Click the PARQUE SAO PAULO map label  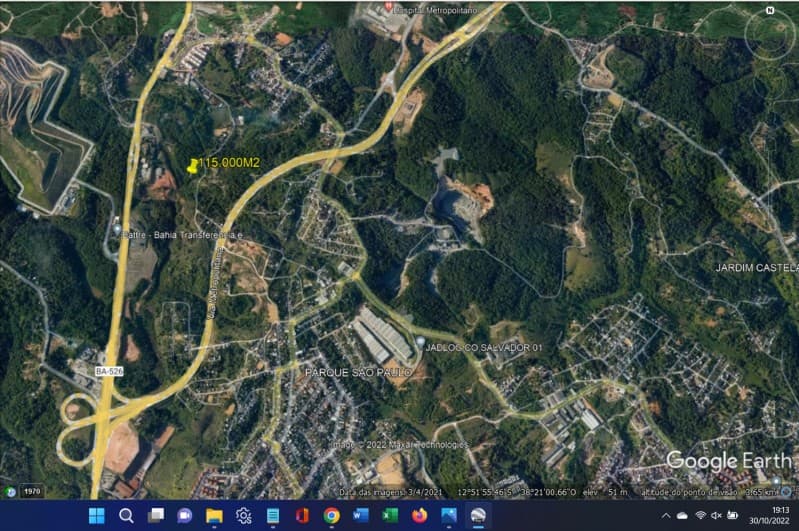click(x=358, y=373)
